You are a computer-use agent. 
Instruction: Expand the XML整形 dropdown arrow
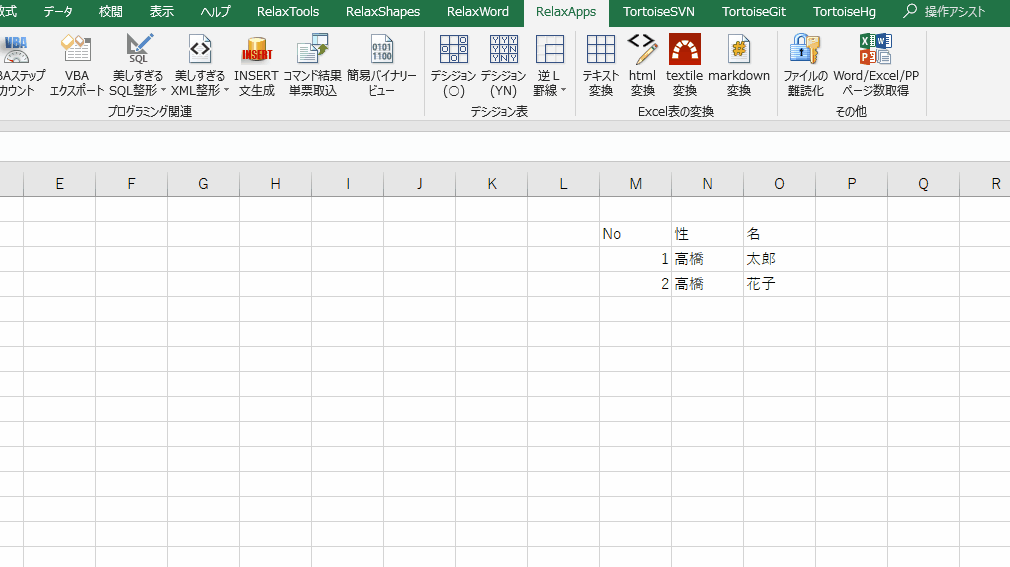pyautogui.click(x=226, y=91)
